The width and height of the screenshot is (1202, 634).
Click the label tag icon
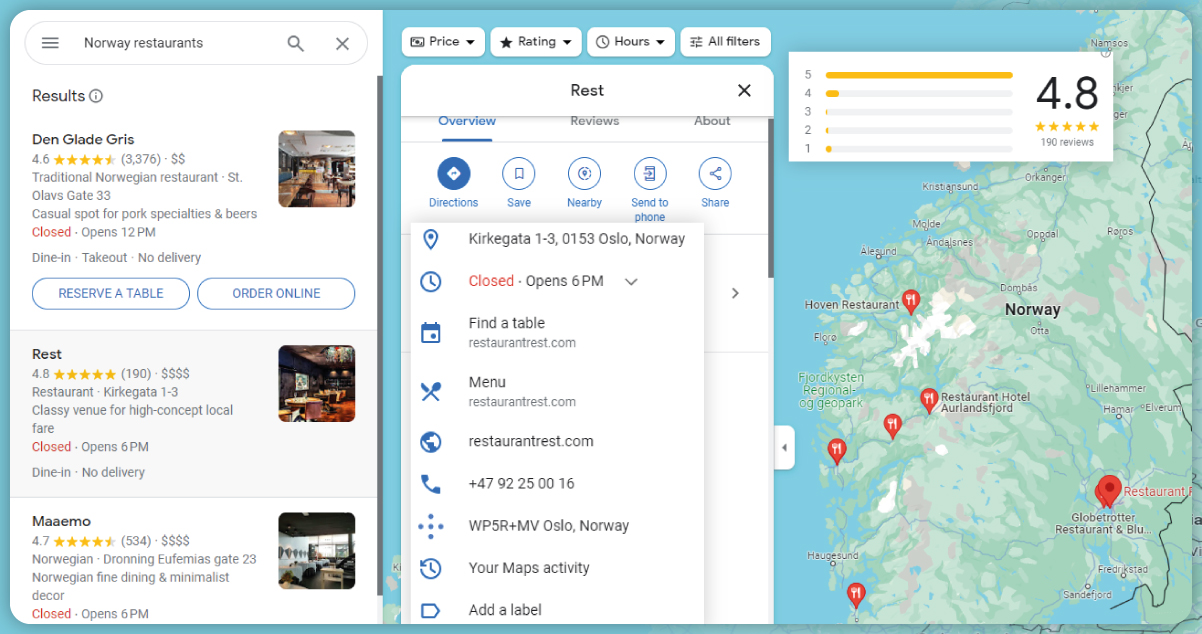[430, 610]
